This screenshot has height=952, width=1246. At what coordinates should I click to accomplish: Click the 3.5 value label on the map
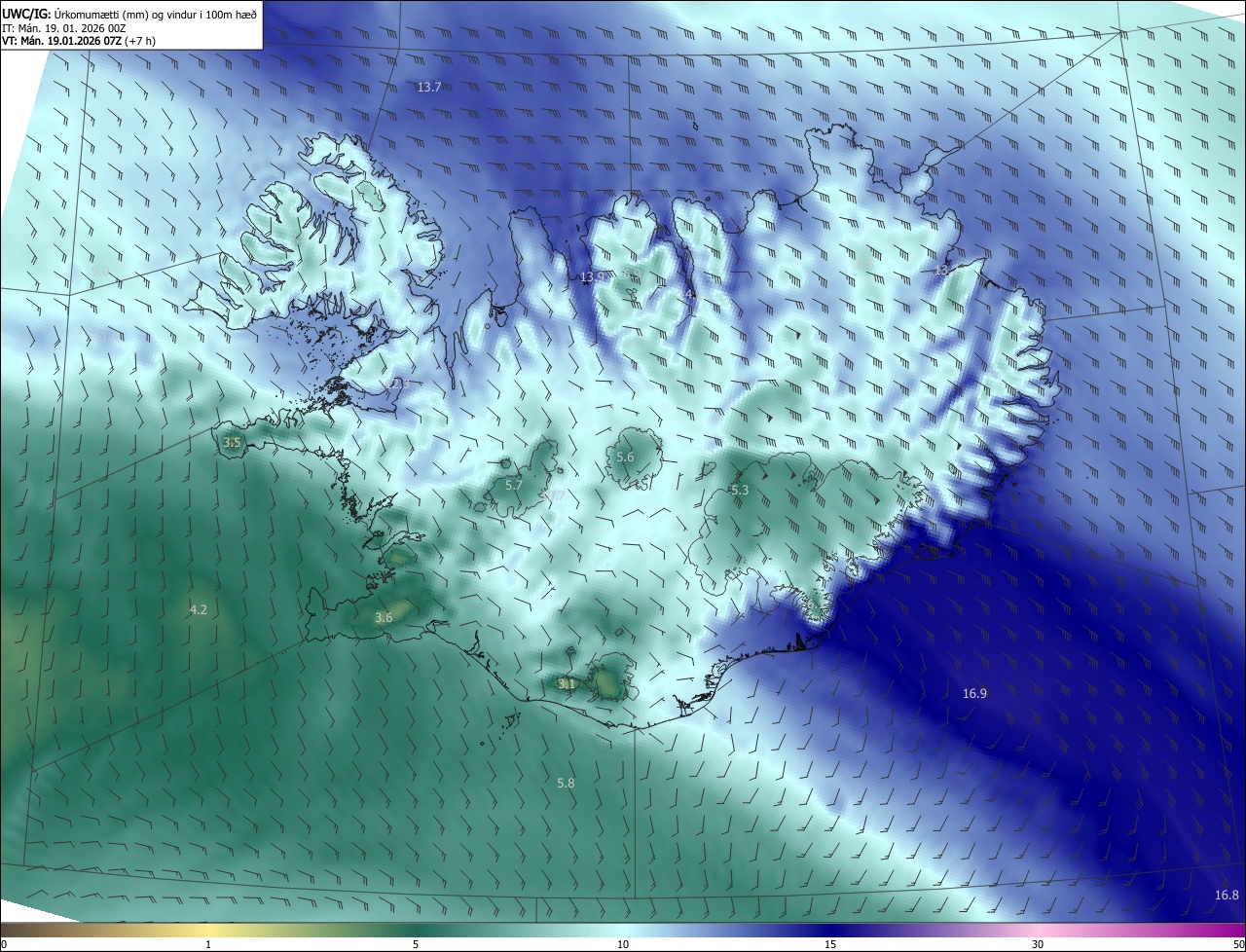pos(232,443)
